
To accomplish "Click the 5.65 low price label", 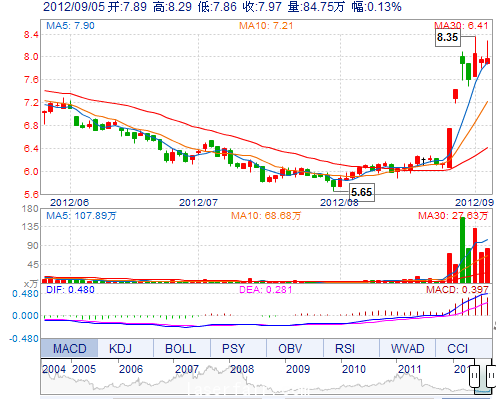I will tap(362, 192).
